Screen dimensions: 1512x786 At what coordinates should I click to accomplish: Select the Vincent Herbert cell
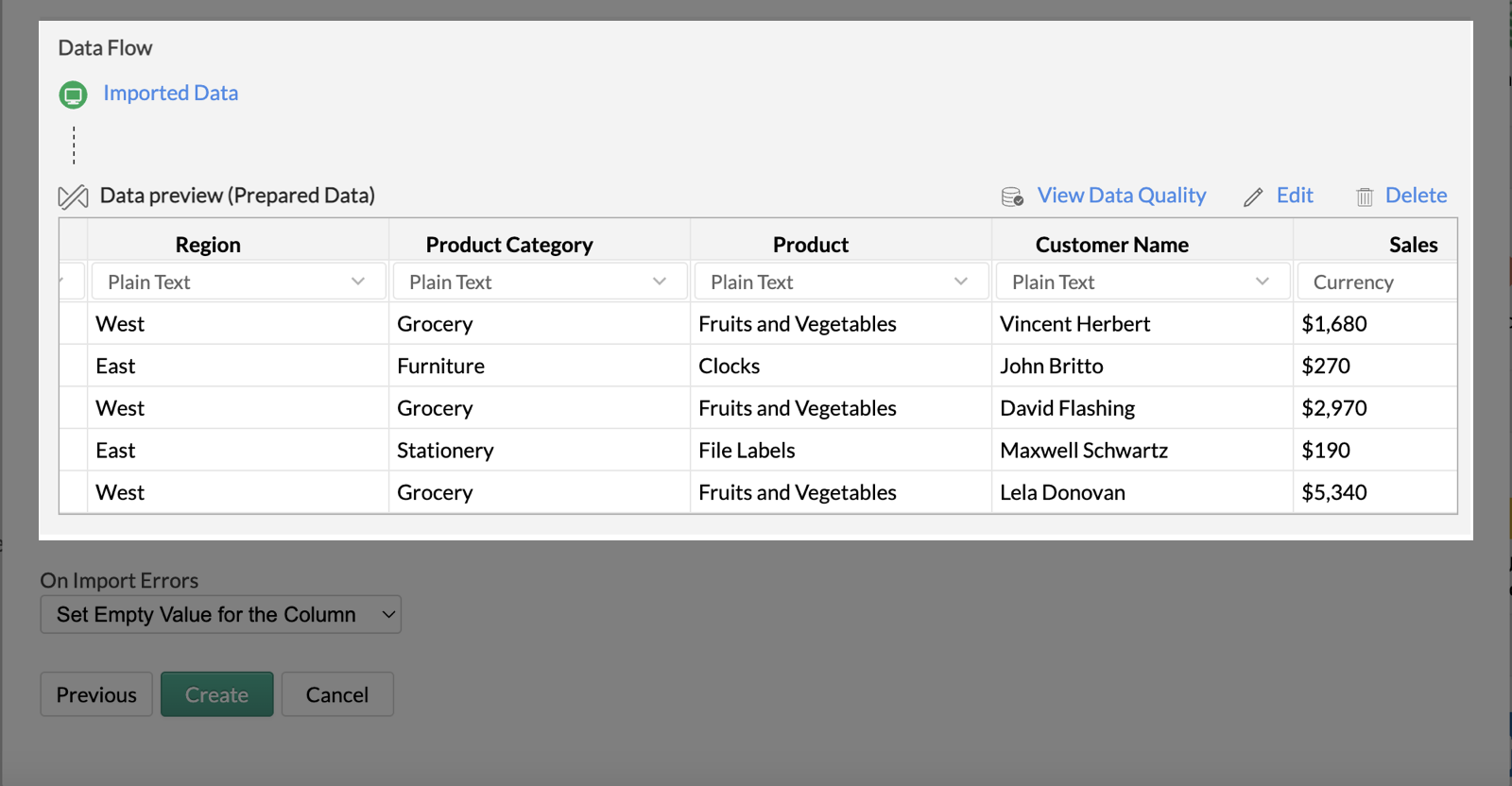(1074, 324)
